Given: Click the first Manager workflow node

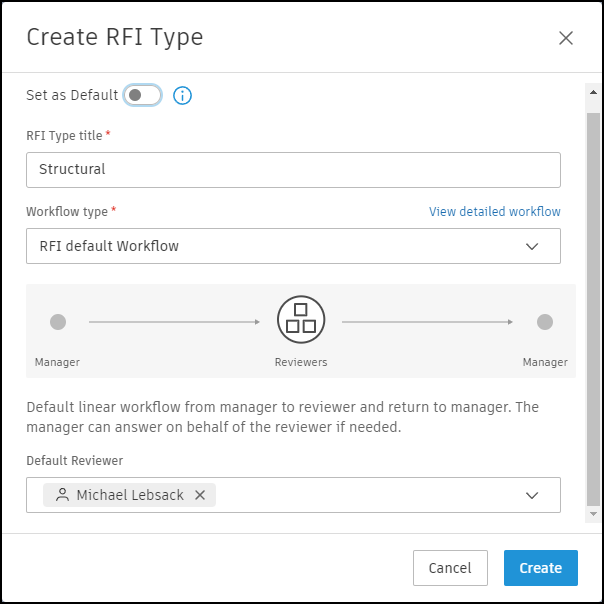Looking at the screenshot, I should pos(58,322).
